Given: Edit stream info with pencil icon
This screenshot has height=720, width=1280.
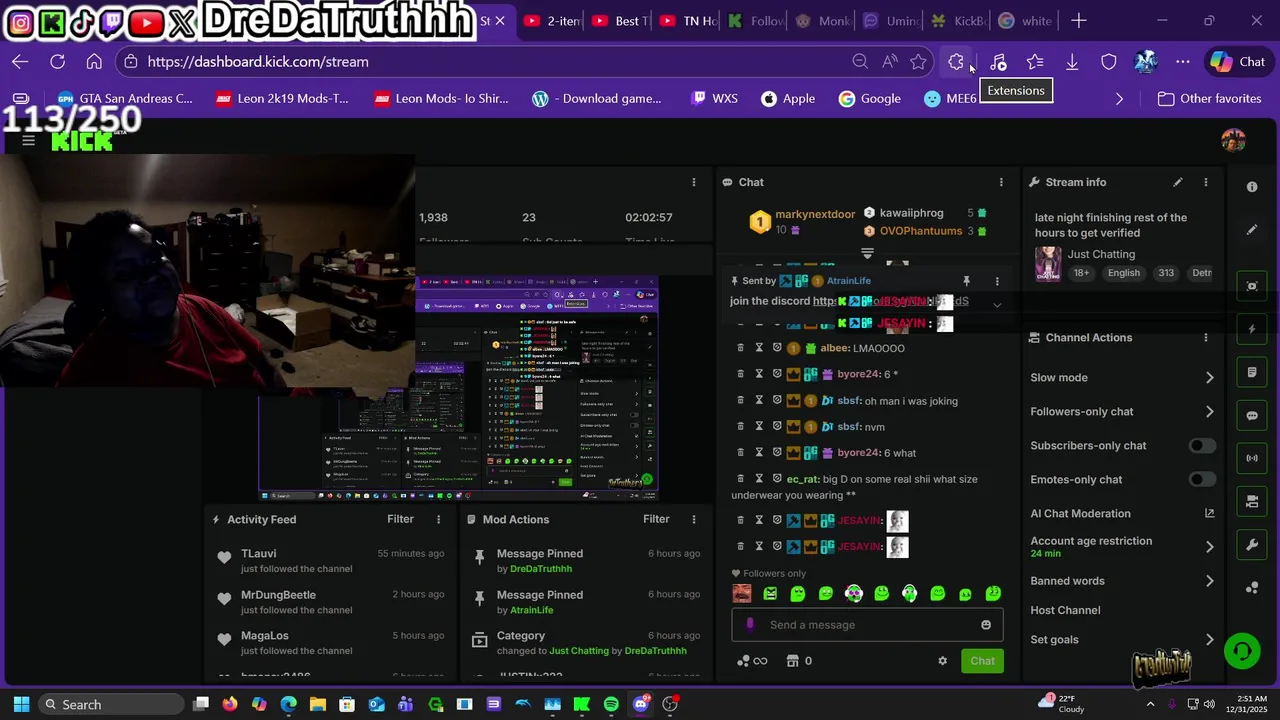Looking at the screenshot, I should (1178, 182).
